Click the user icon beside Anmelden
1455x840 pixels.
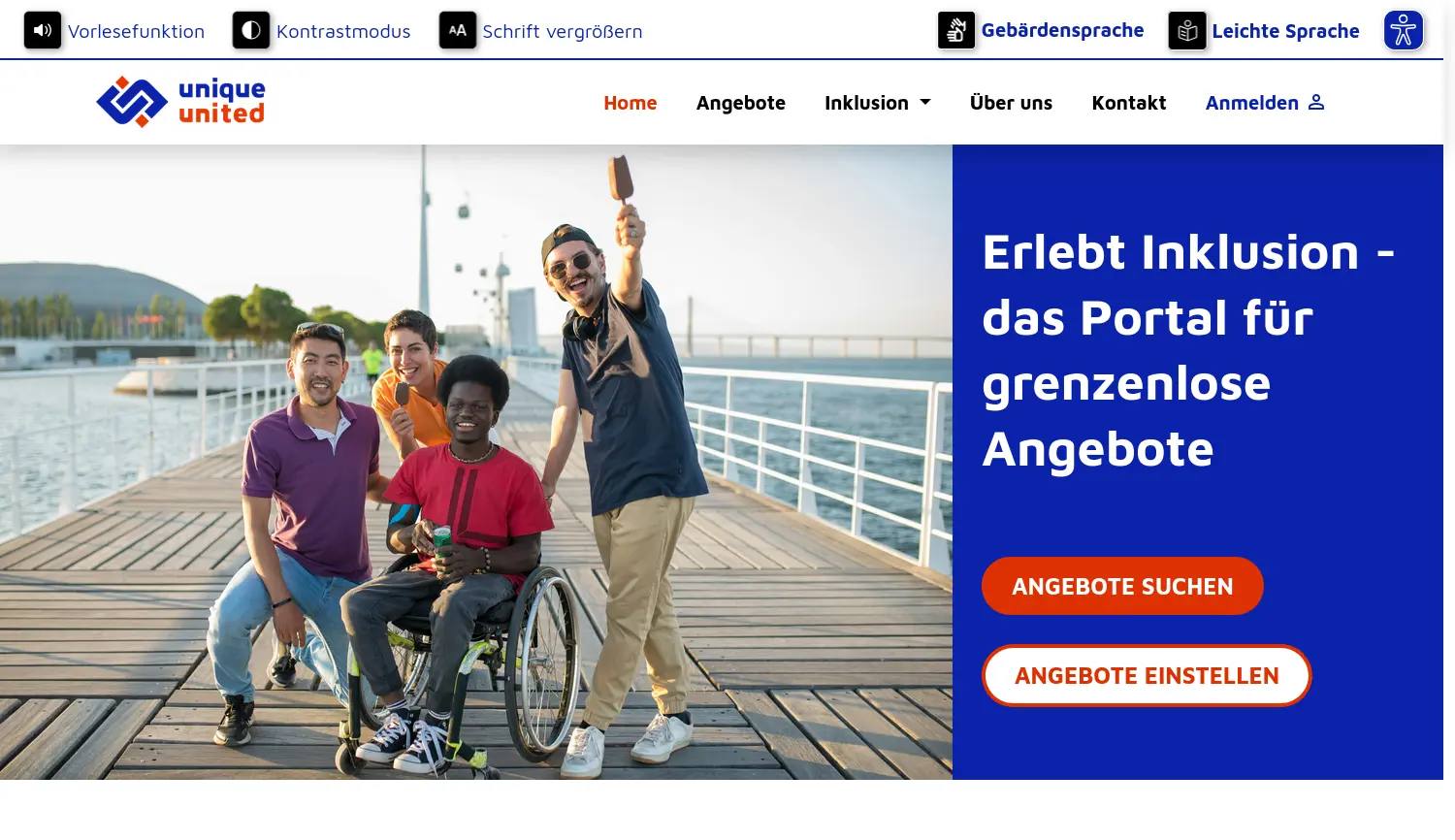(1316, 102)
